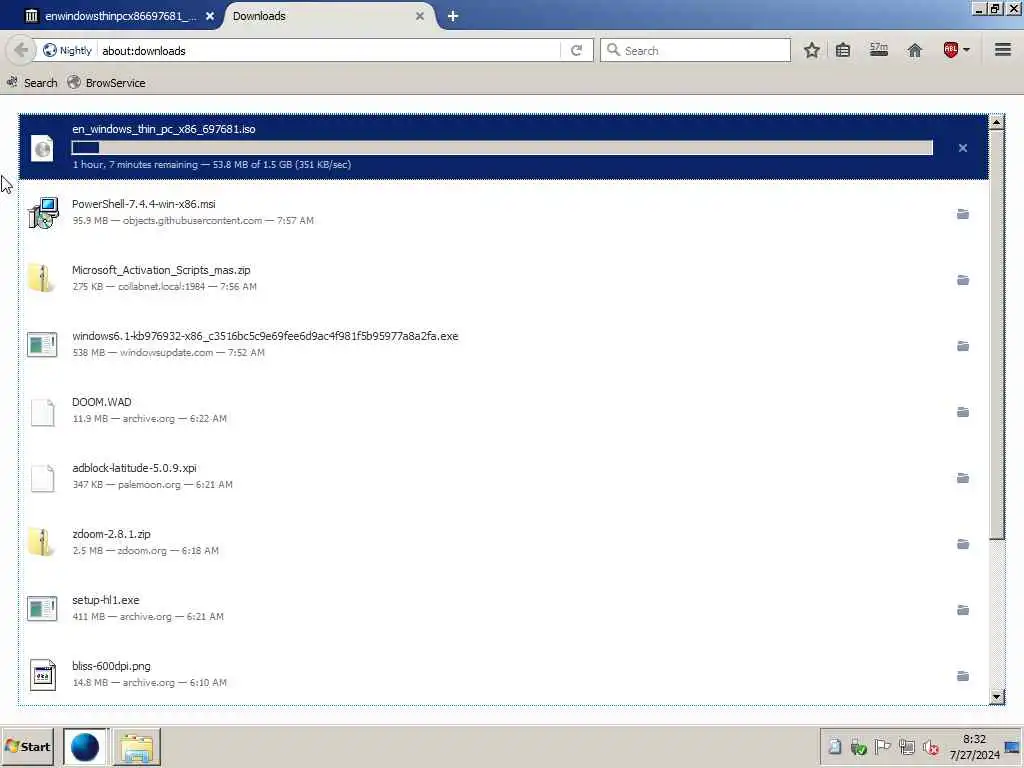Click the PowerShell installer file icon
The height and width of the screenshot is (768, 1024).
click(x=43, y=213)
